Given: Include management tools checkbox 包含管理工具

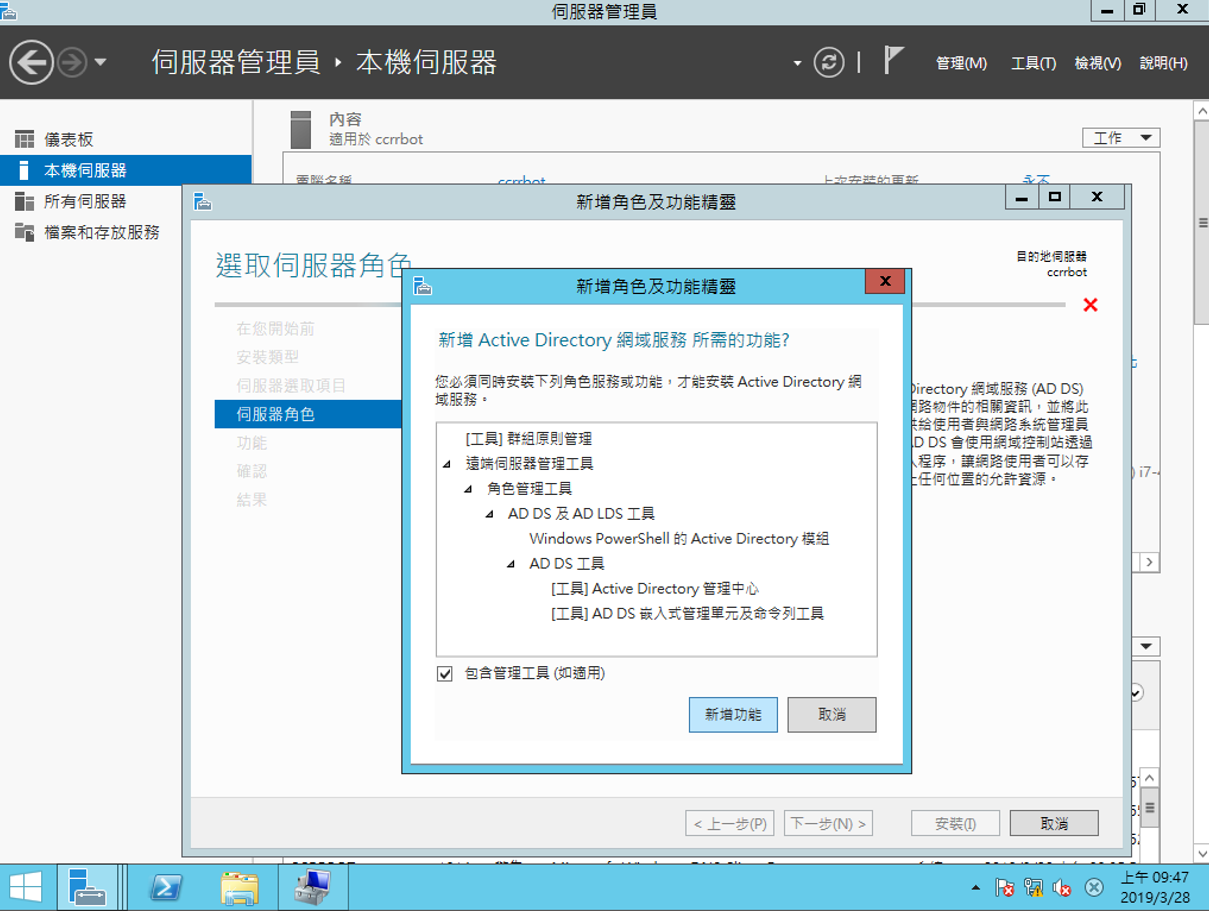Looking at the screenshot, I should pyautogui.click(x=445, y=674).
